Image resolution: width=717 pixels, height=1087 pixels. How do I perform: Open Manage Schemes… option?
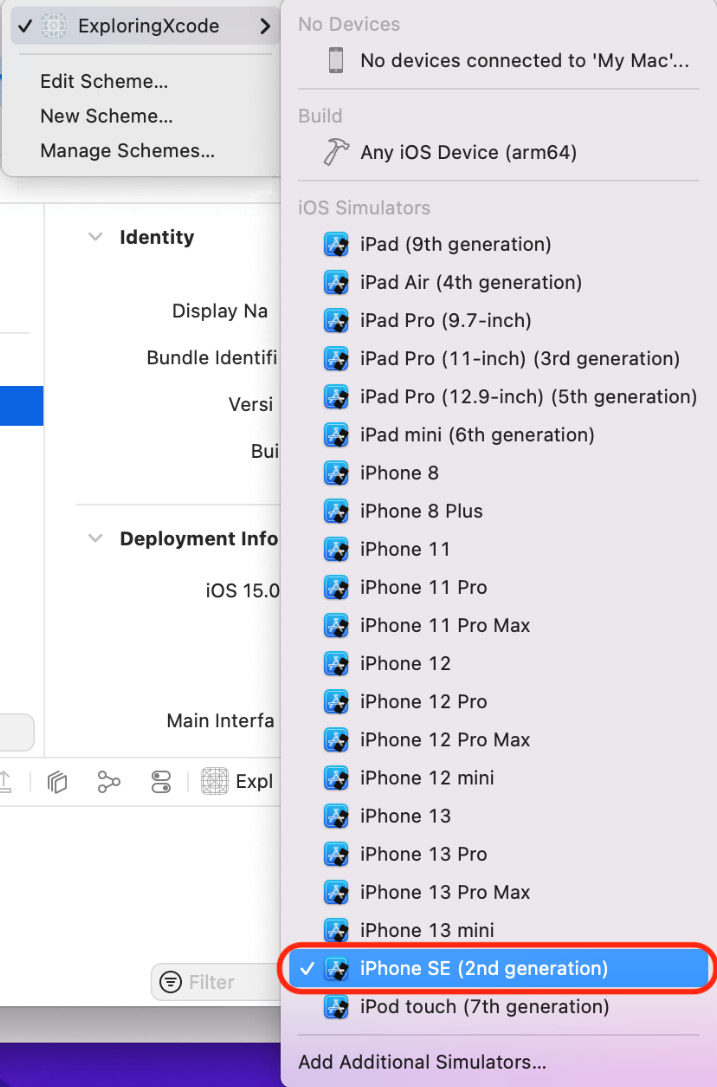point(128,150)
